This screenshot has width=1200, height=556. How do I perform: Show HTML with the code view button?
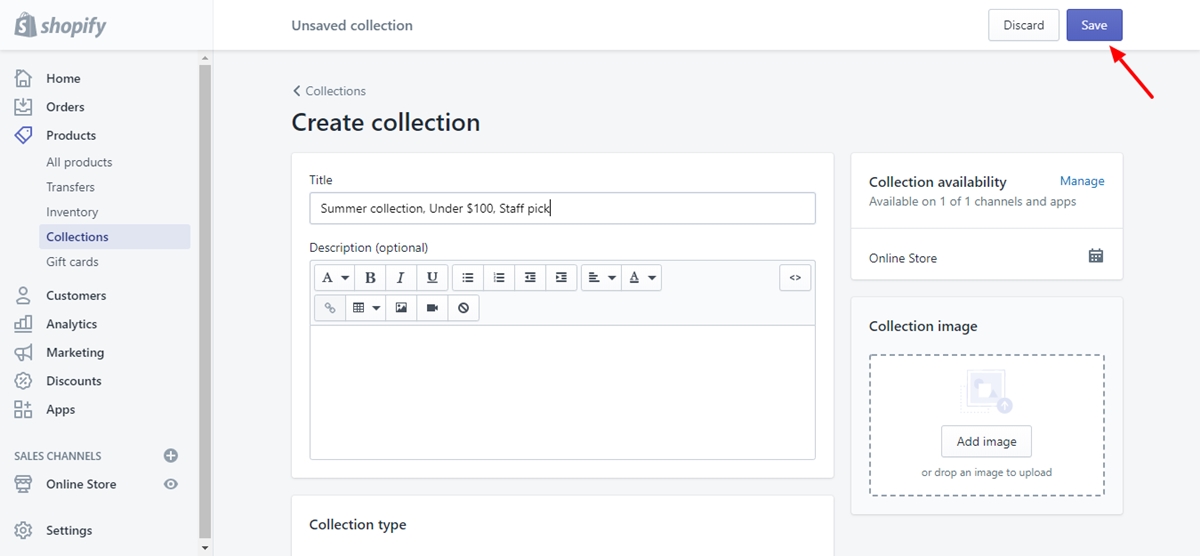795,278
